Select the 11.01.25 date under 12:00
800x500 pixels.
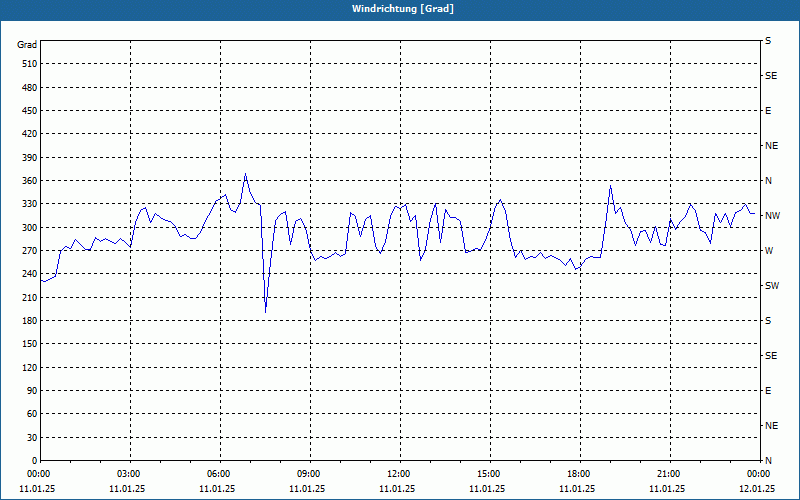[x=397, y=489]
